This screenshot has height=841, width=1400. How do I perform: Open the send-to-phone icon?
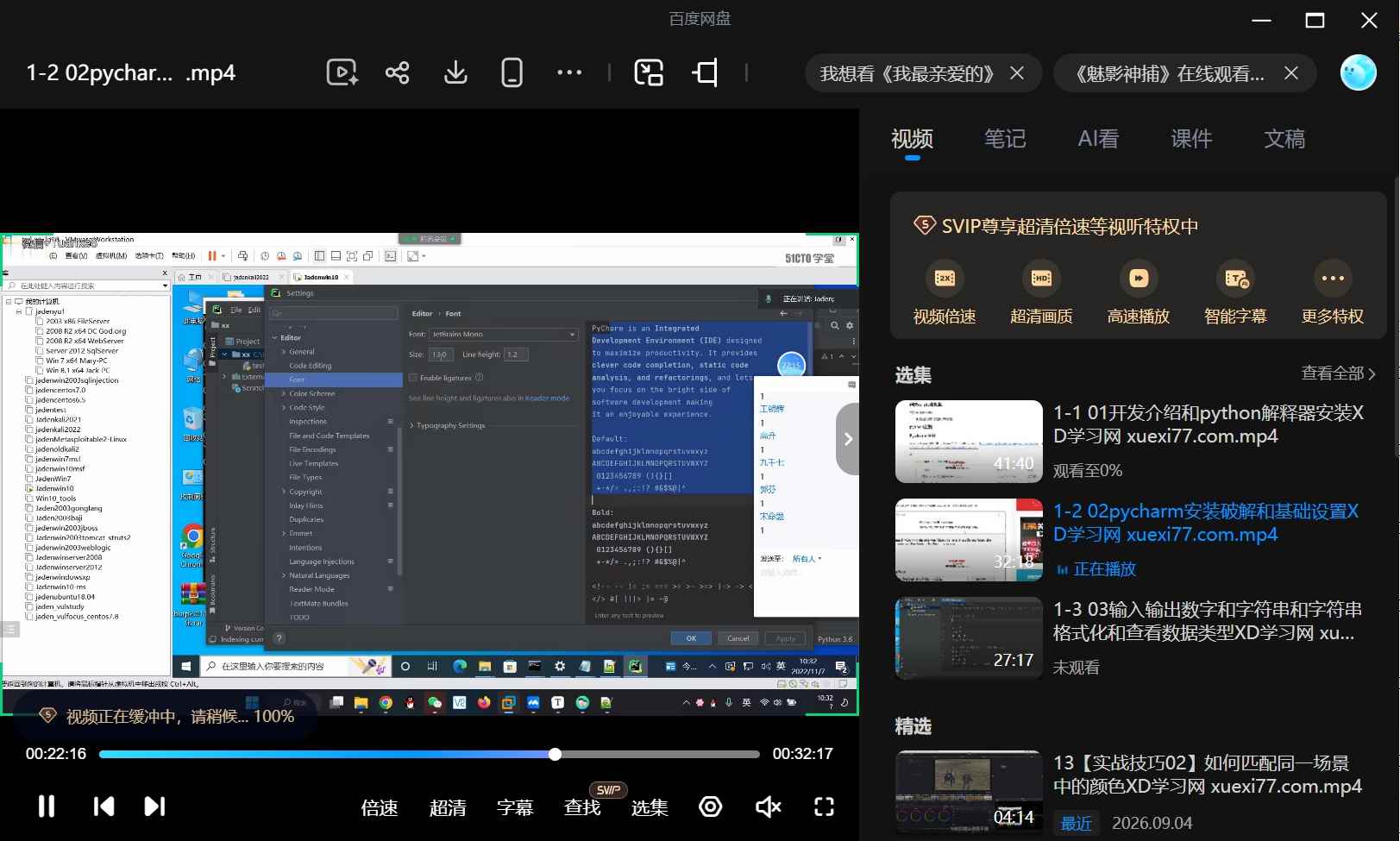[512, 72]
